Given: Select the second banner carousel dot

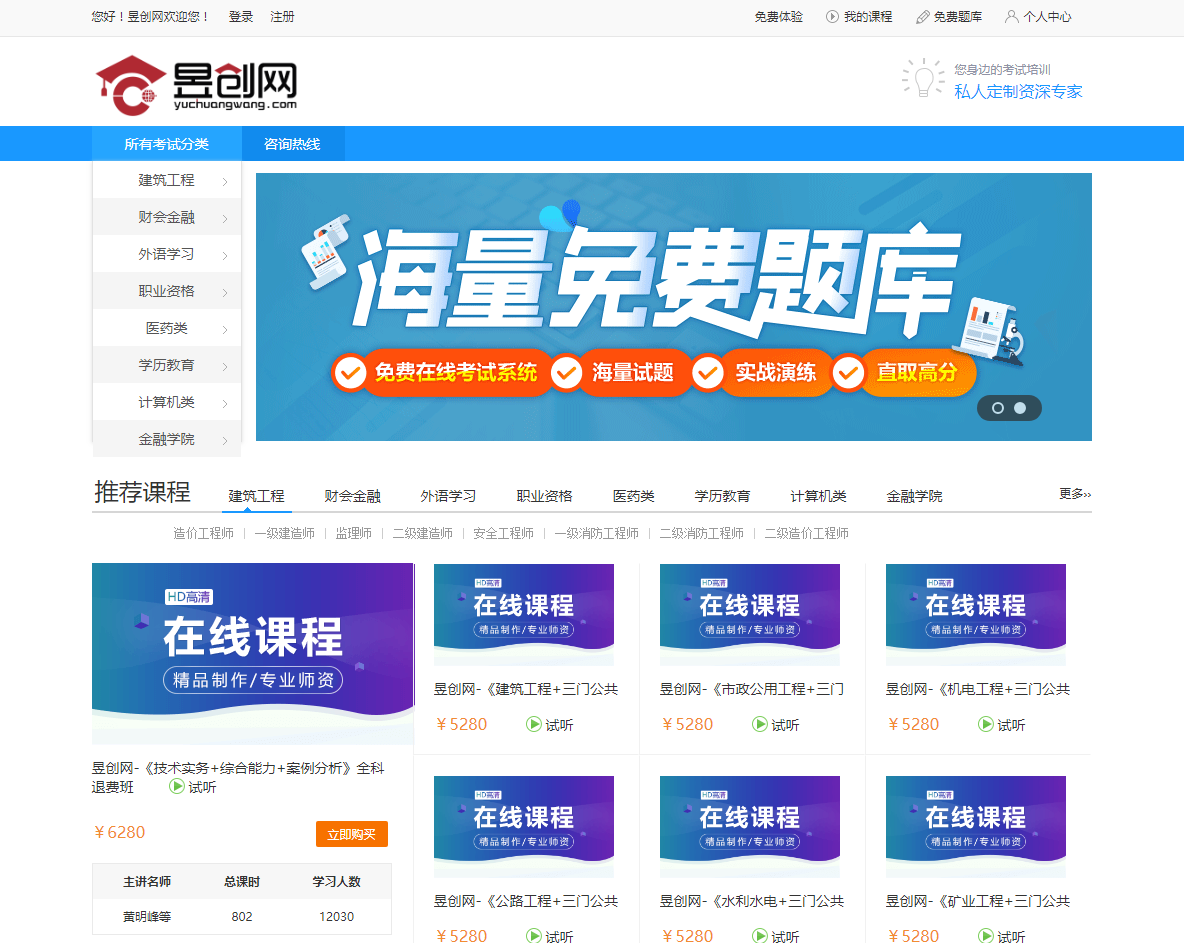Looking at the screenshot, I should click(1020, 408).
